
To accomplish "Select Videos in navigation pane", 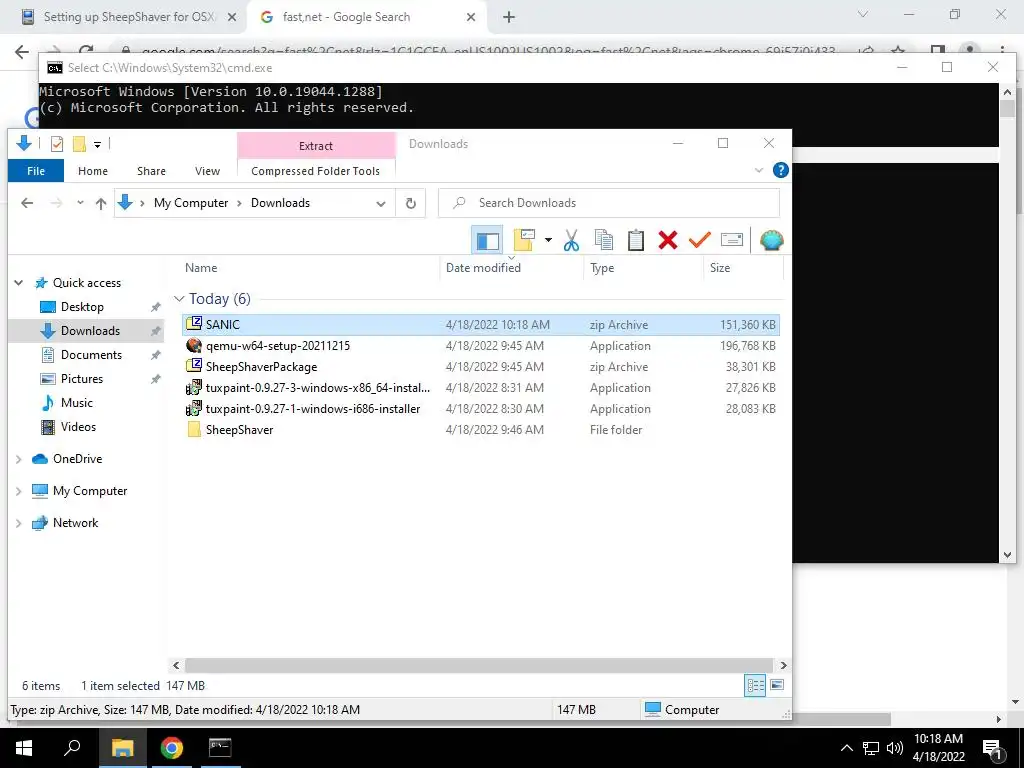I will [78, 427].
